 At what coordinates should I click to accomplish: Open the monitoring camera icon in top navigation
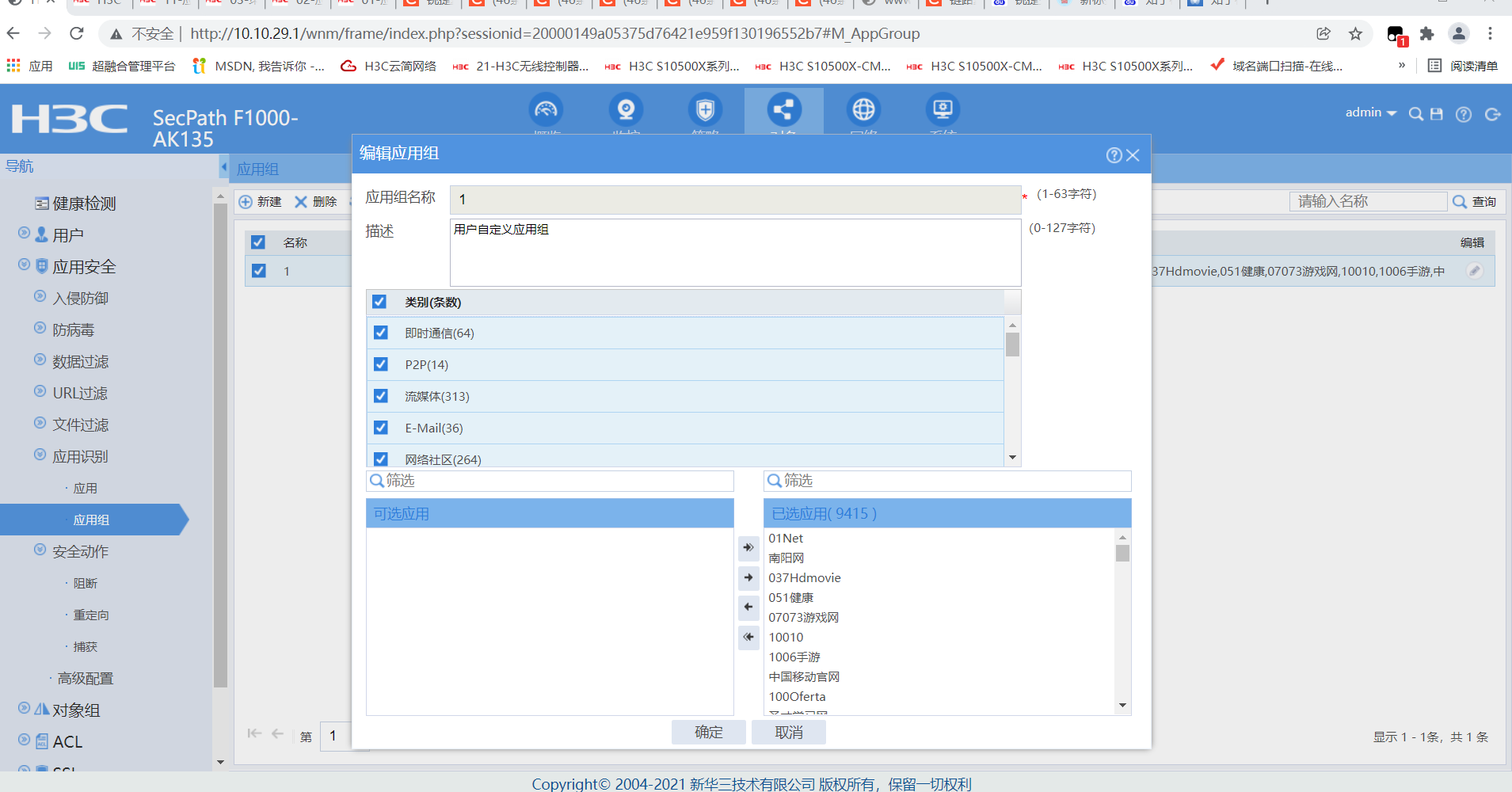click(626, 109)
